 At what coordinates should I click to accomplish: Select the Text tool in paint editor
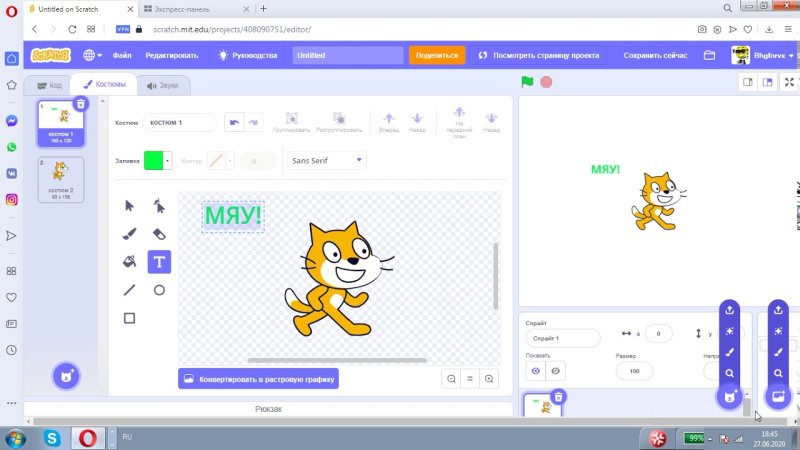point(159,262)
